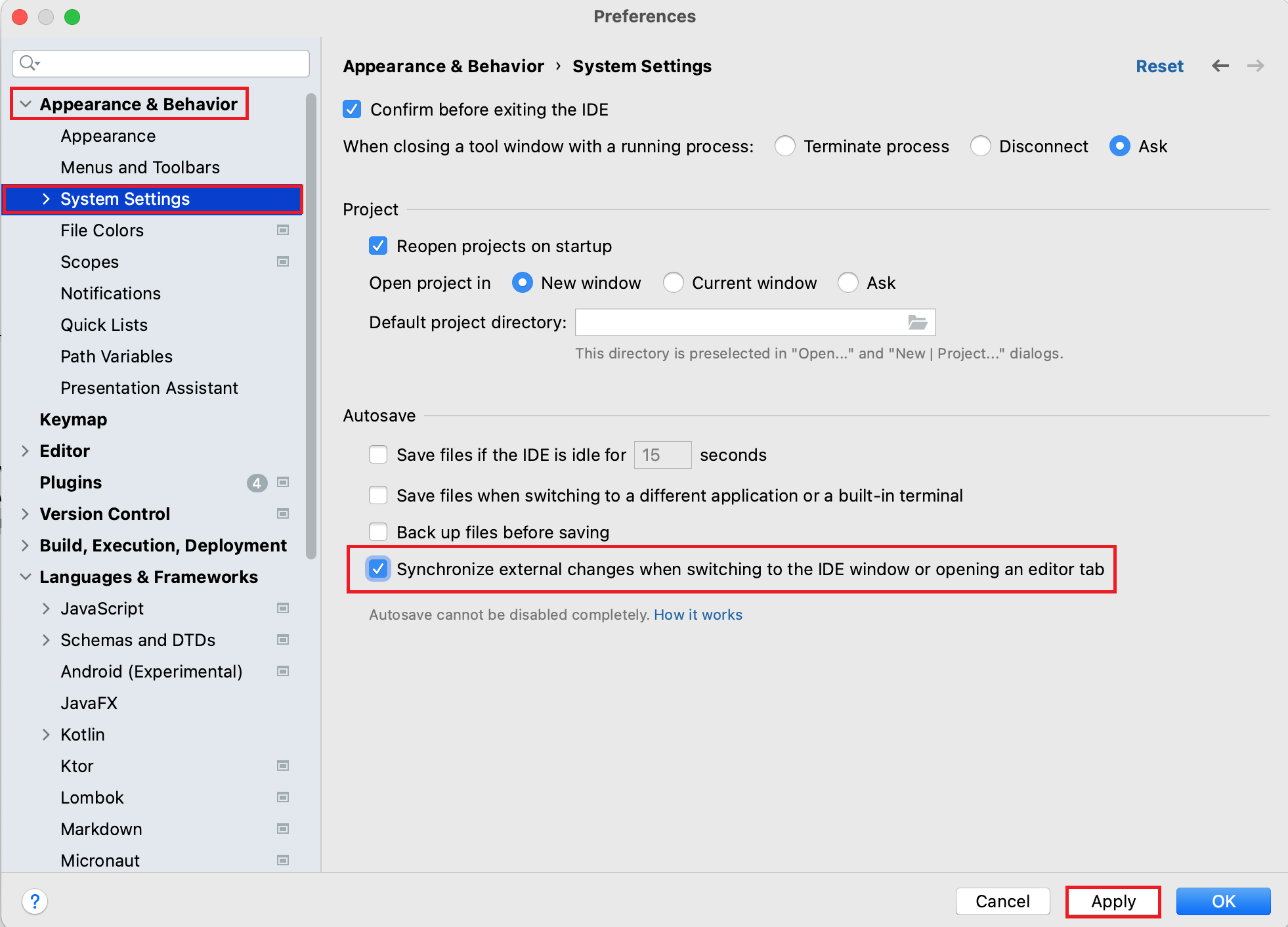Click the back navigation arrow icon
Image resolution: width=1288 pixels, height=927 pixels.
coord(1220,66)
